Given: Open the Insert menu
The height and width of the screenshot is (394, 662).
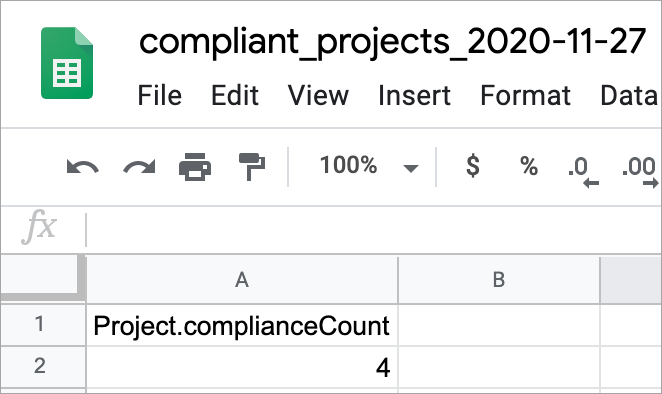Looking at the screenshot, I should (x=415, y=95).
